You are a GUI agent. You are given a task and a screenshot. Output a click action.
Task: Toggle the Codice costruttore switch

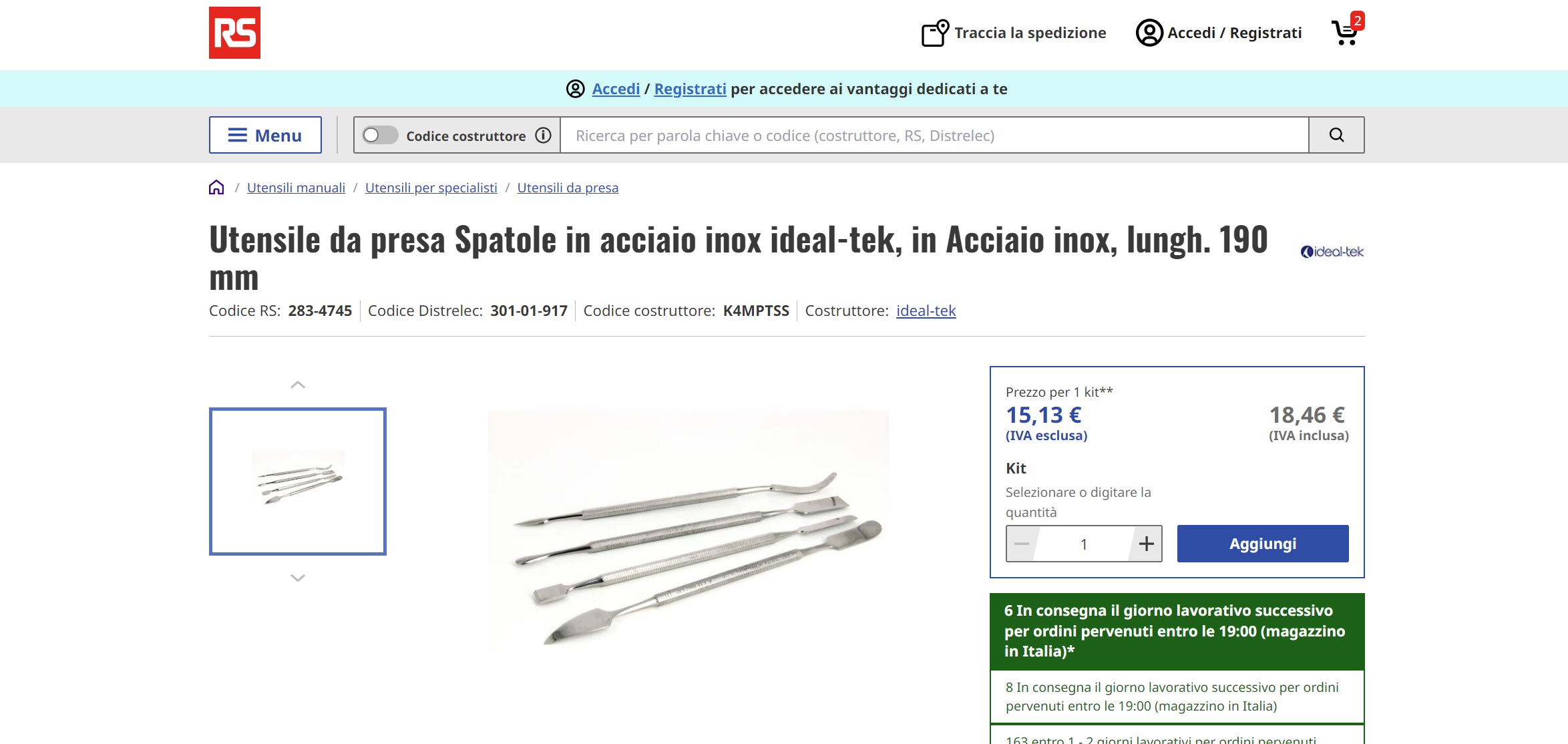(380, 136)
